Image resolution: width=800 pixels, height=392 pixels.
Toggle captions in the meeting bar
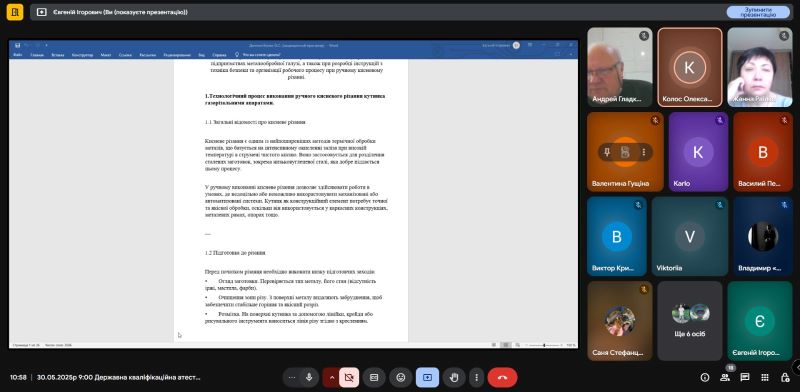click(374, 377)
